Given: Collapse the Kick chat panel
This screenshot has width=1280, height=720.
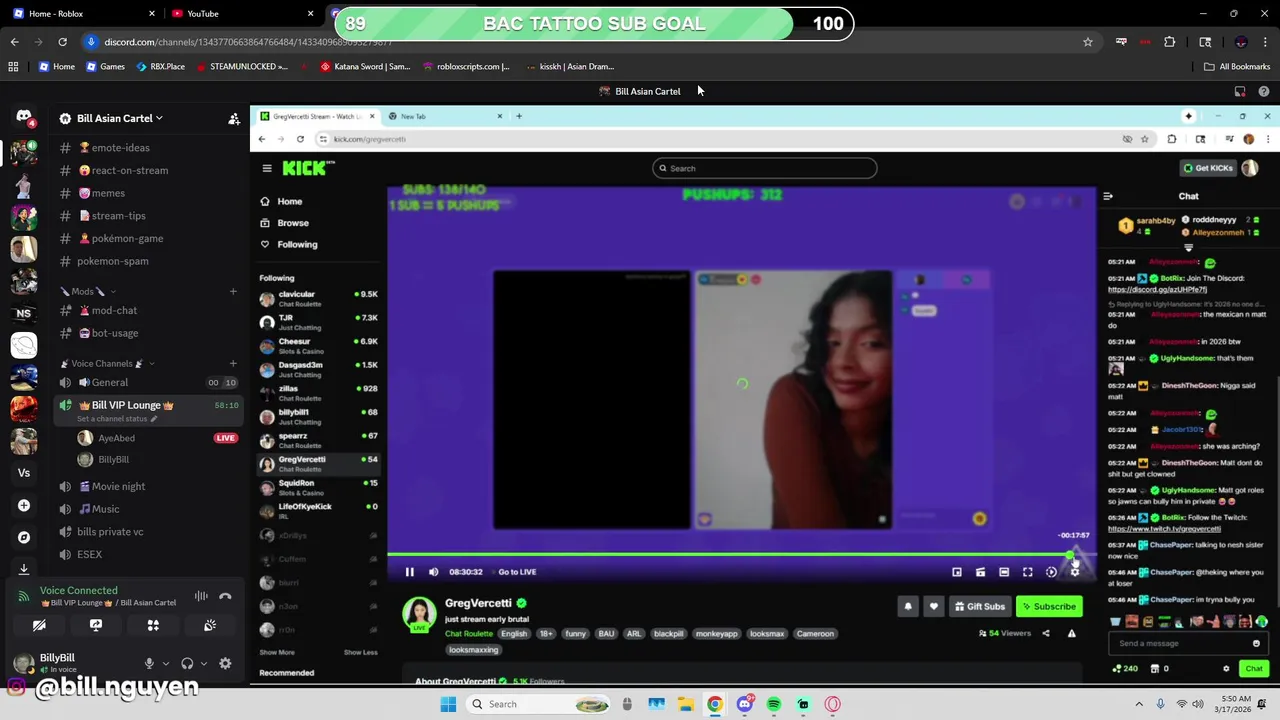Looking at the screenshot, I should point(1108,196).
